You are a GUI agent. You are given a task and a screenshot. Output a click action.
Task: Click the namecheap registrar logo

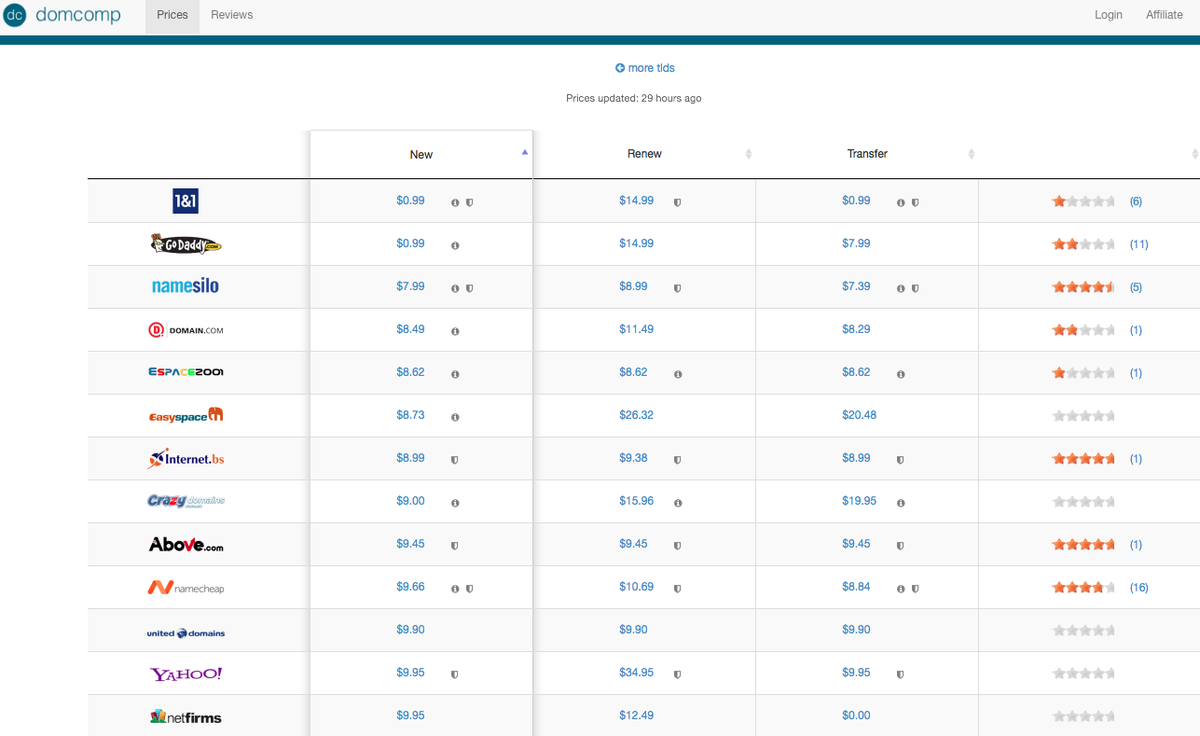pos(186,588)
